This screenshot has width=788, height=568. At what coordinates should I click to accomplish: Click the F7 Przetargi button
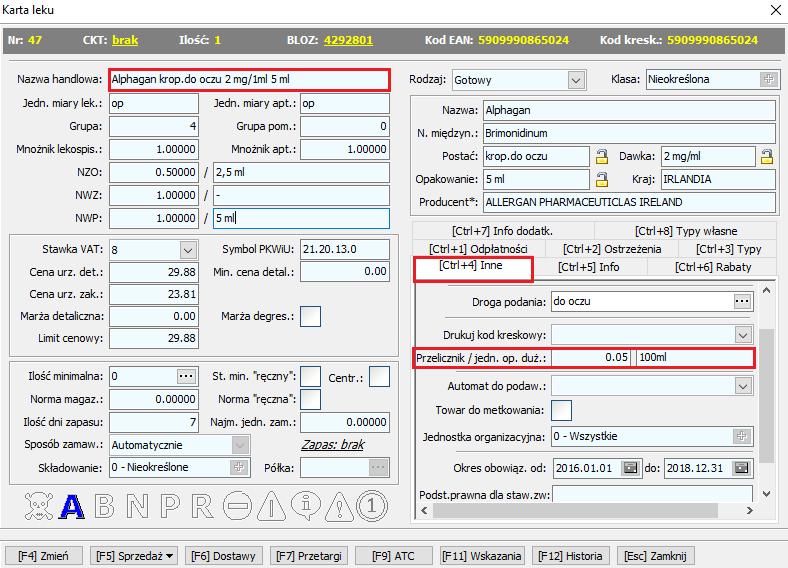click(x=309, y=556)
